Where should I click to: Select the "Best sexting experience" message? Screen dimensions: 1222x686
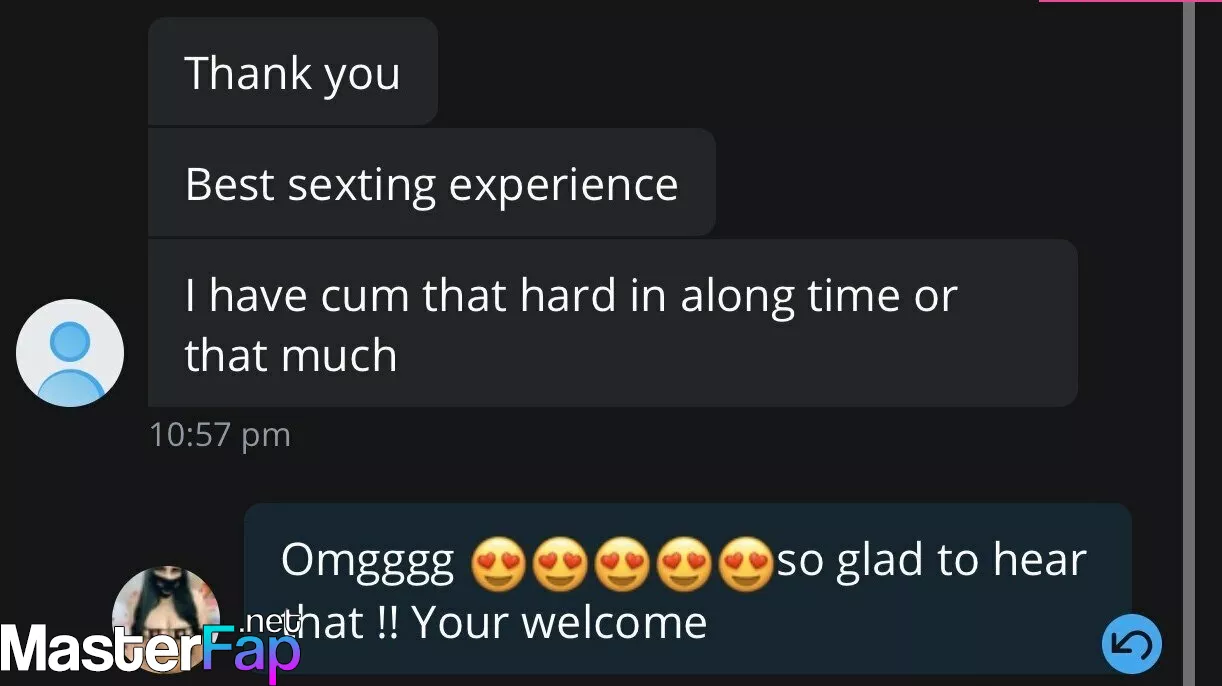[432, 183]
